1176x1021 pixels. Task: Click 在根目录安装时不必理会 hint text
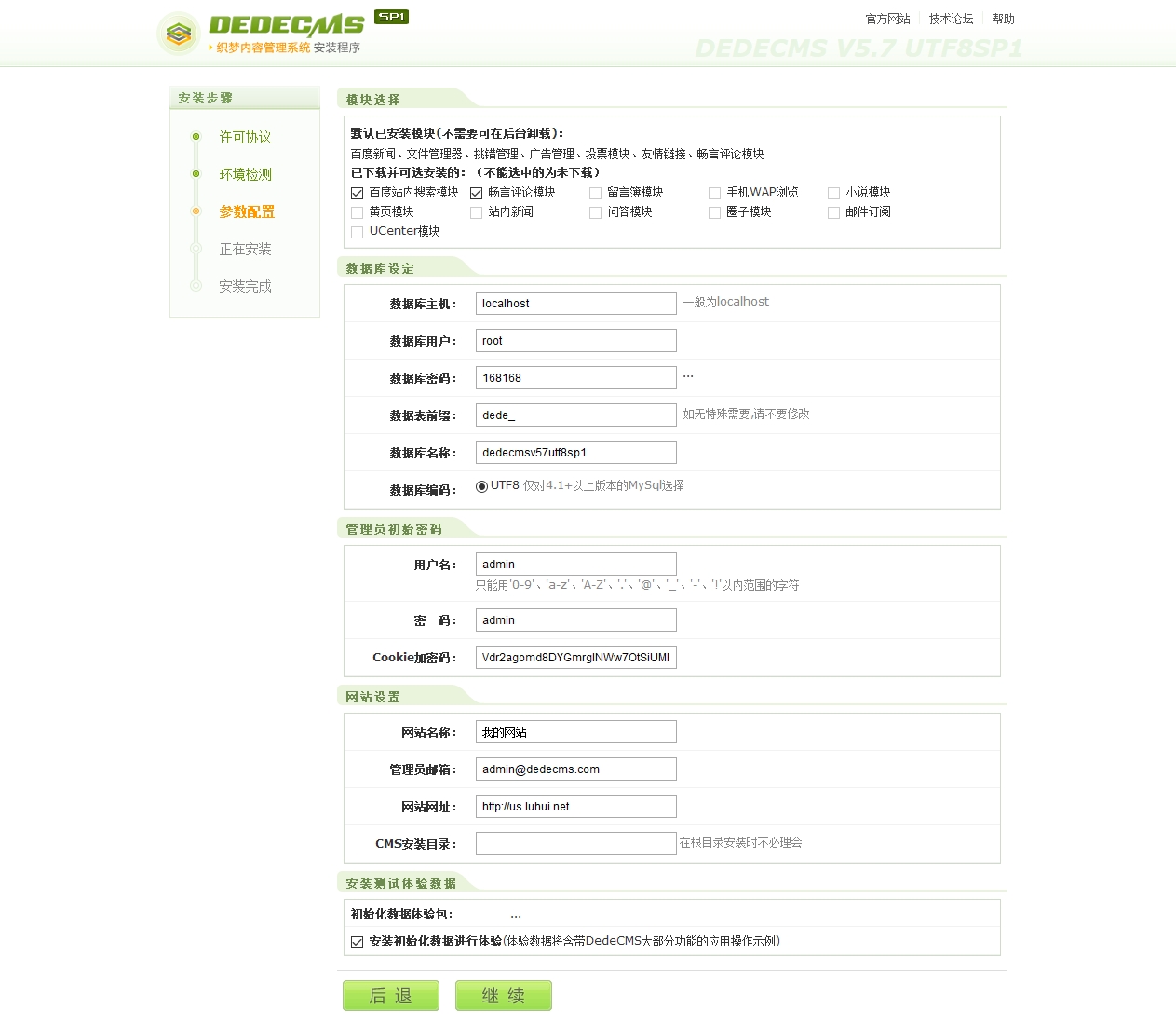740,842
